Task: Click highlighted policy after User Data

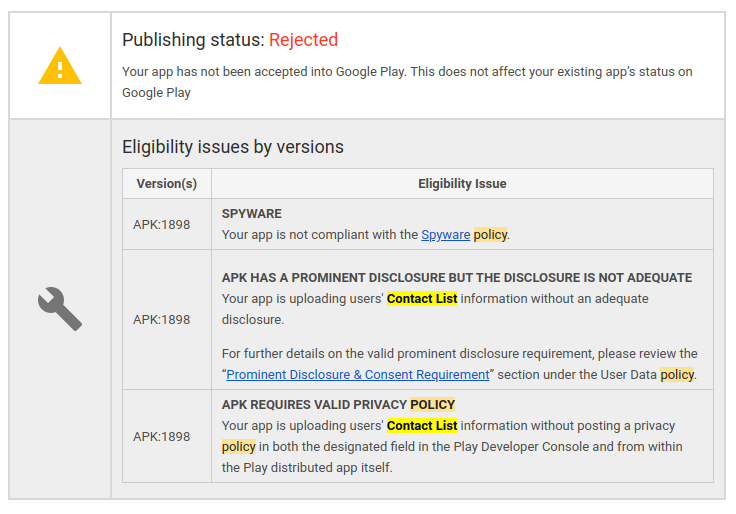Action: (676, 375)
